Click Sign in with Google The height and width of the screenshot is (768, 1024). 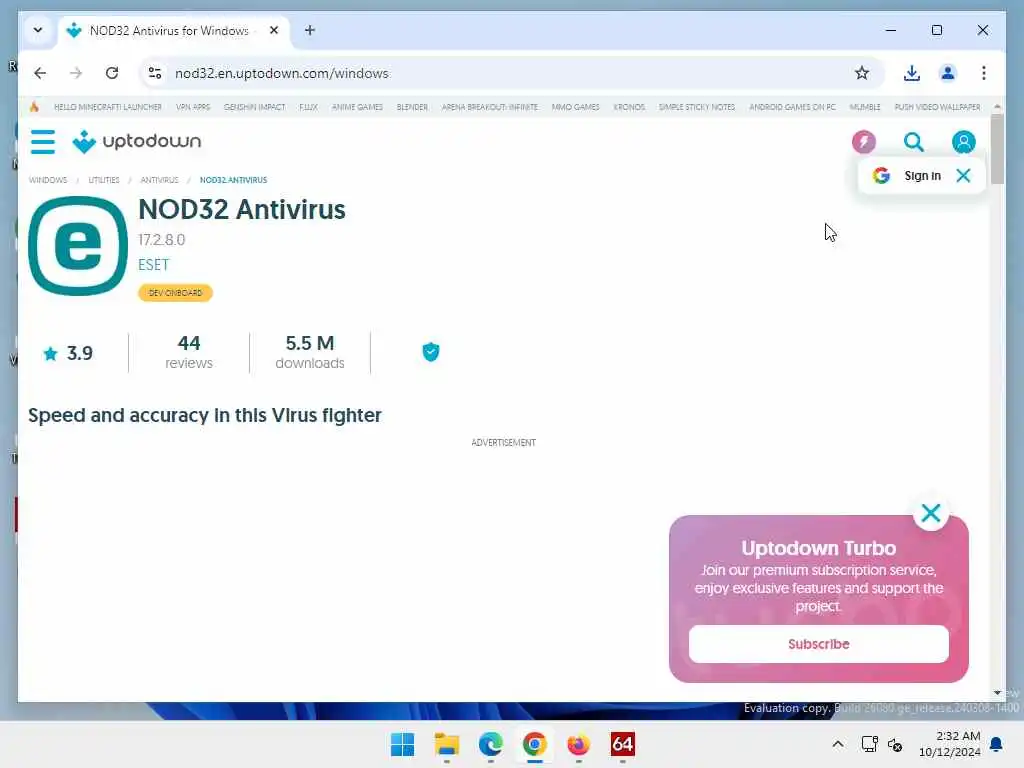922,175
